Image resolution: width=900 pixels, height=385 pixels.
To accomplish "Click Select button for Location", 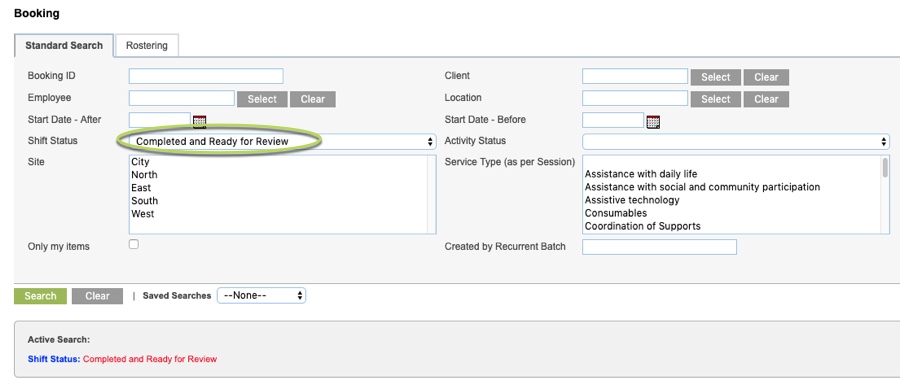I will coord(716,99).
